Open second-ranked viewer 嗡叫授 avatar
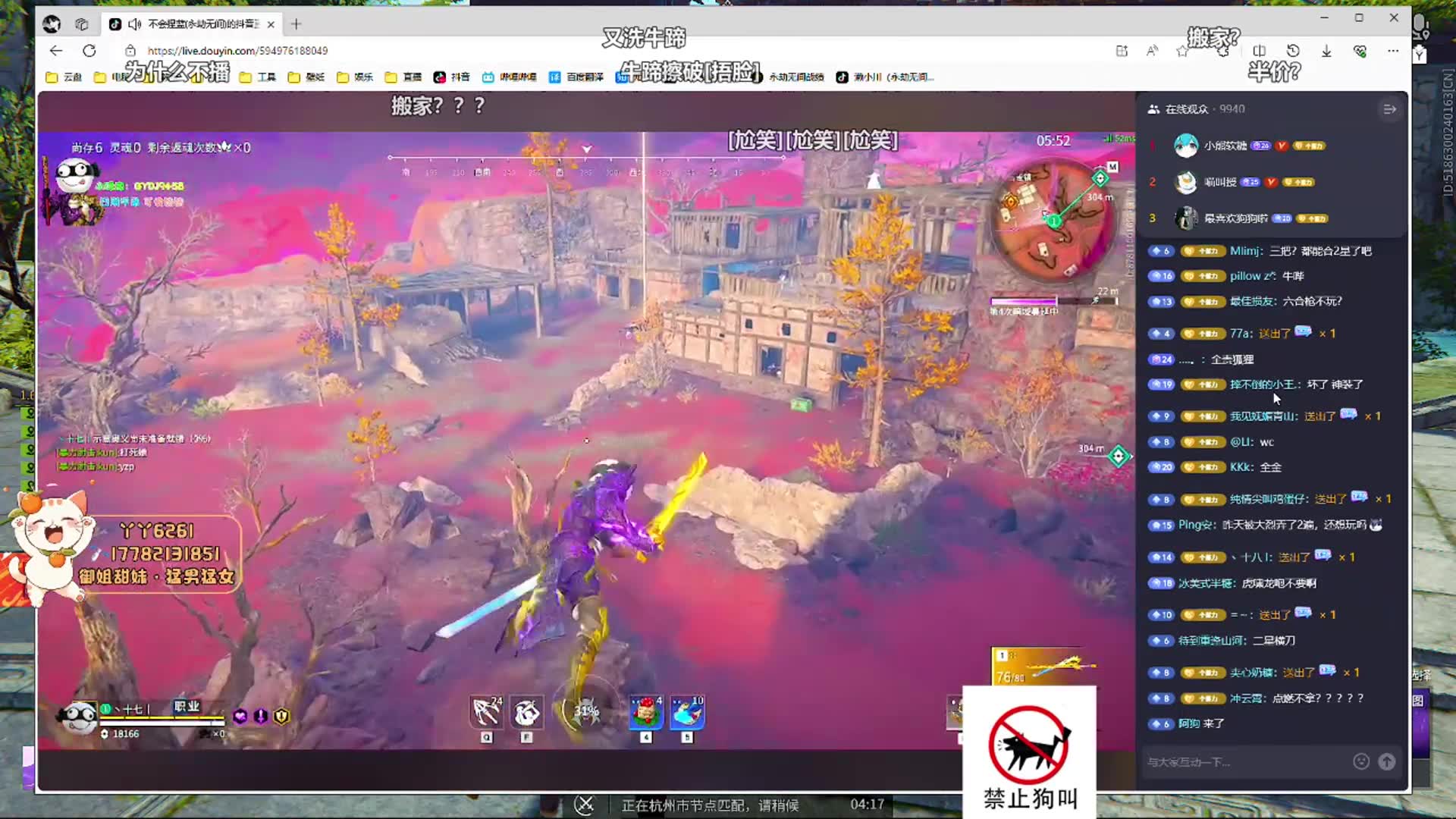This screenshot has width=1456, height=819. click(1186, 182)
